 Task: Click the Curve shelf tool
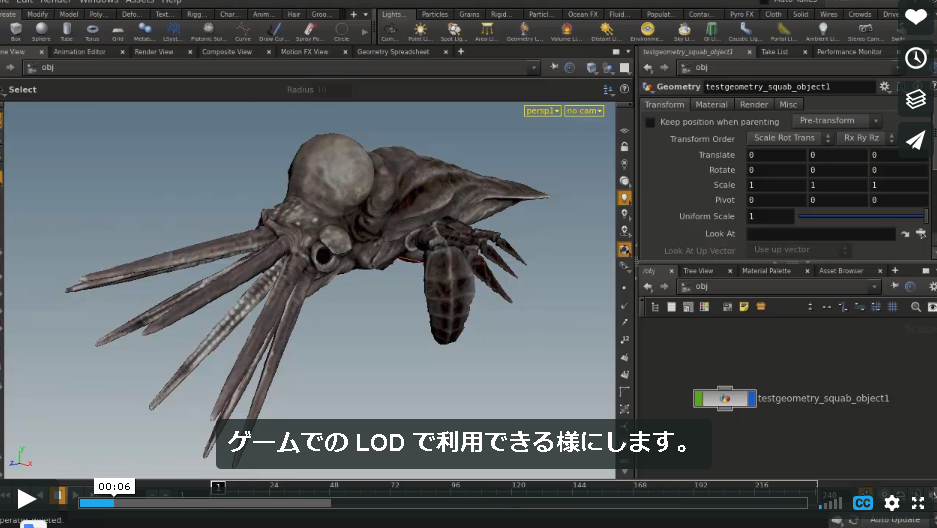coord(243,31)
